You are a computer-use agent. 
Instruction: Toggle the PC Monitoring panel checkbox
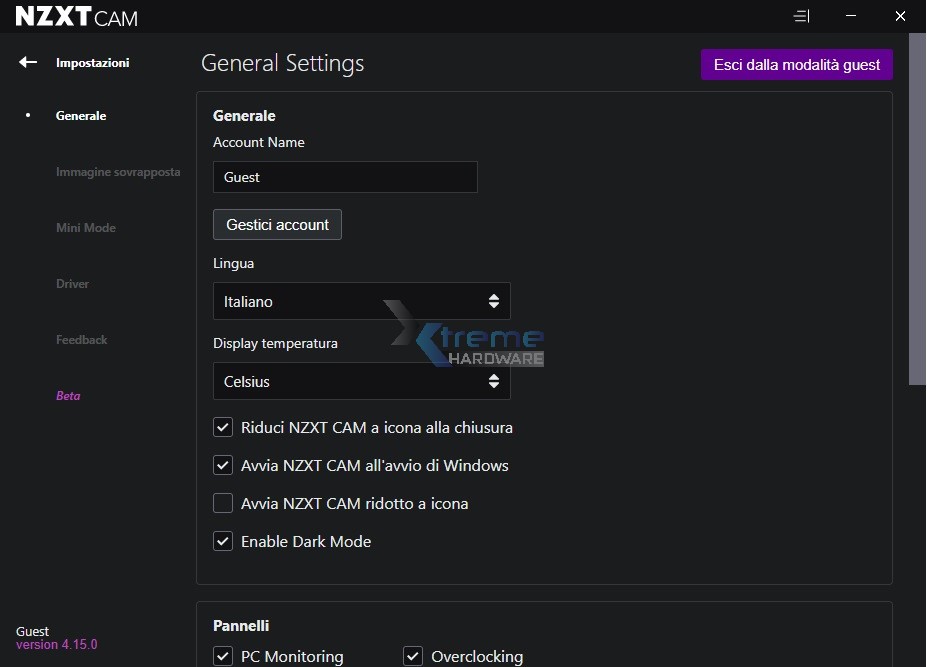(x=223, y=656)
